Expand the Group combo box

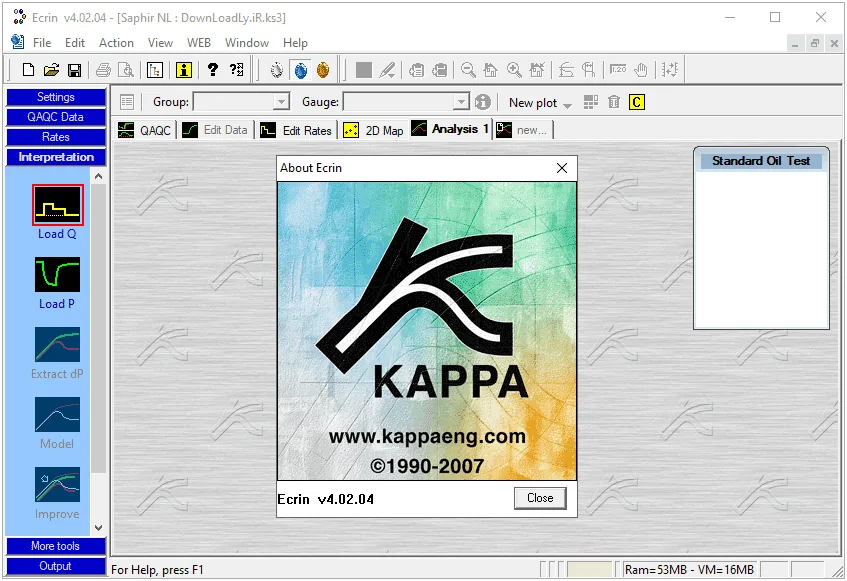pyautogui.click(x=280, y=102)
